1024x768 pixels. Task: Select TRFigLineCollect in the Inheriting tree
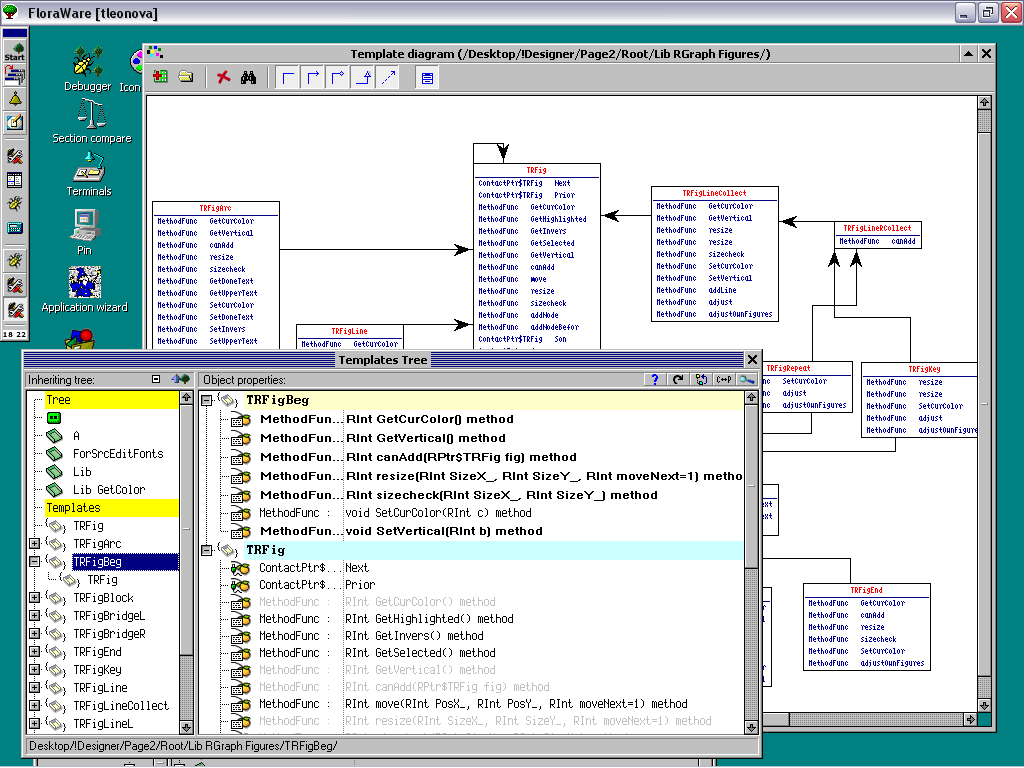120,706
